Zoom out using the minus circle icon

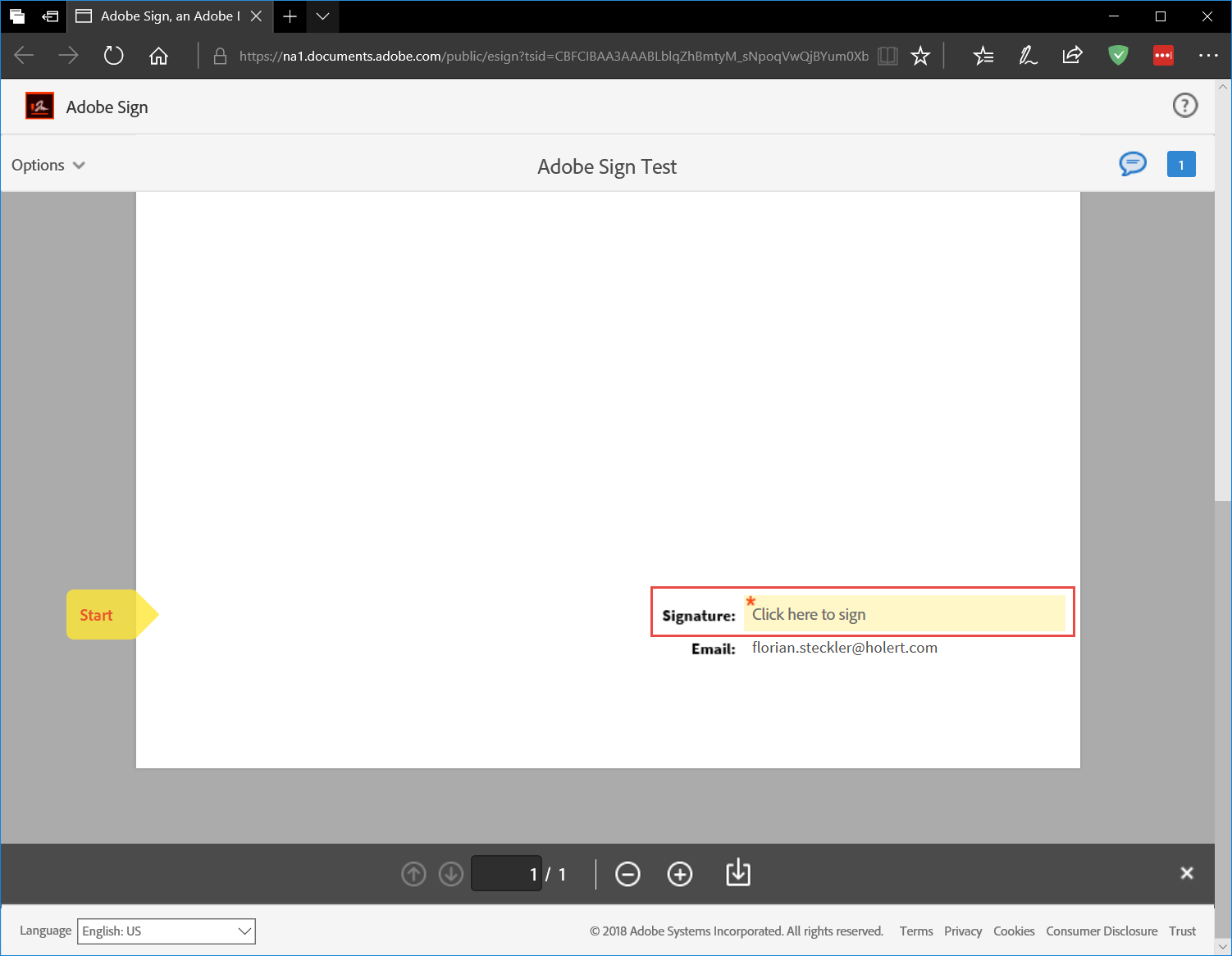[627, 874]
